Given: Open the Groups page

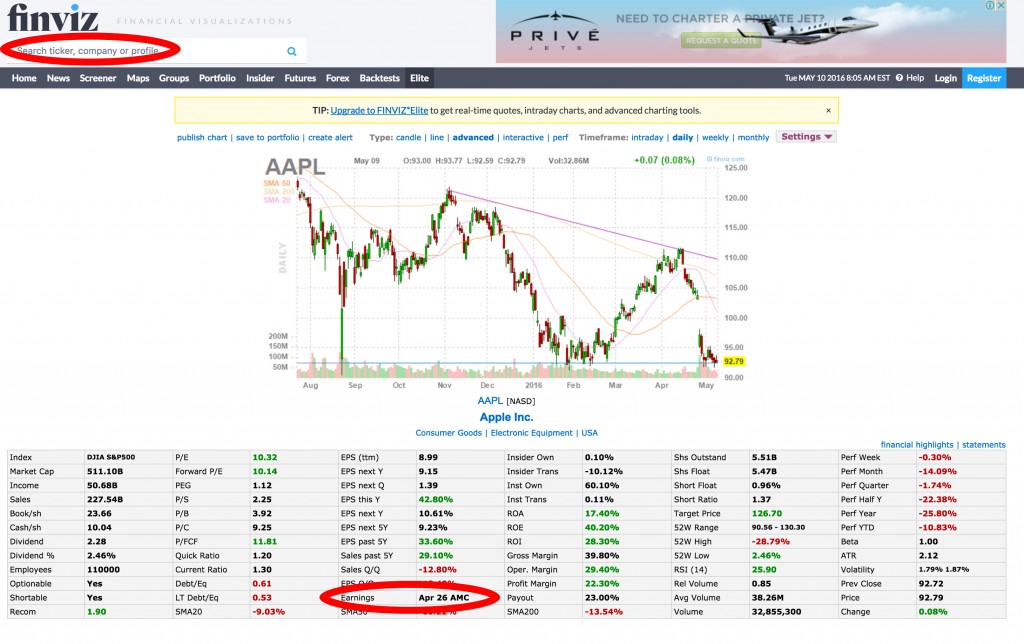Looking at the screenshot, I should (x=174, y=78).
